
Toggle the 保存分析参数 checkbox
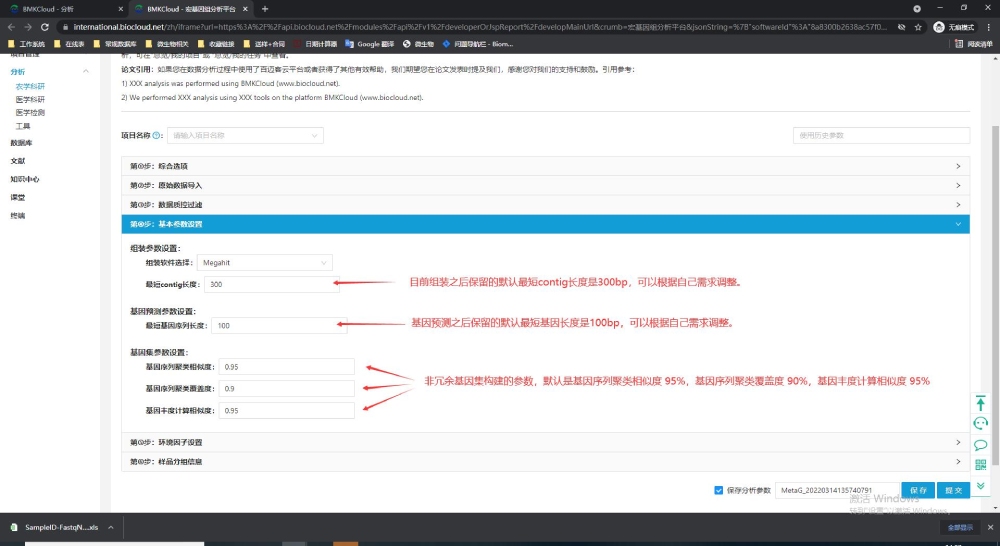tap(719, 490)
